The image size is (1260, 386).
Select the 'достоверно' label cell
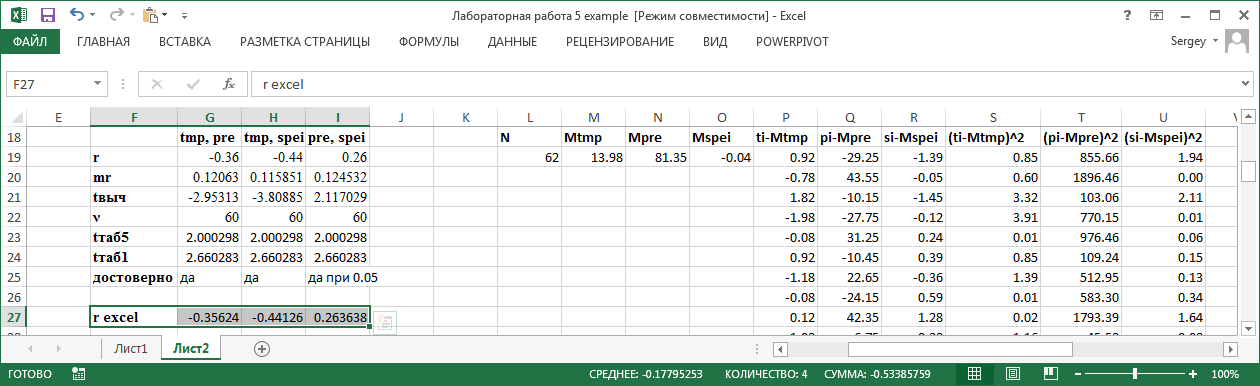pyautogui.click(x=133, y=277)
